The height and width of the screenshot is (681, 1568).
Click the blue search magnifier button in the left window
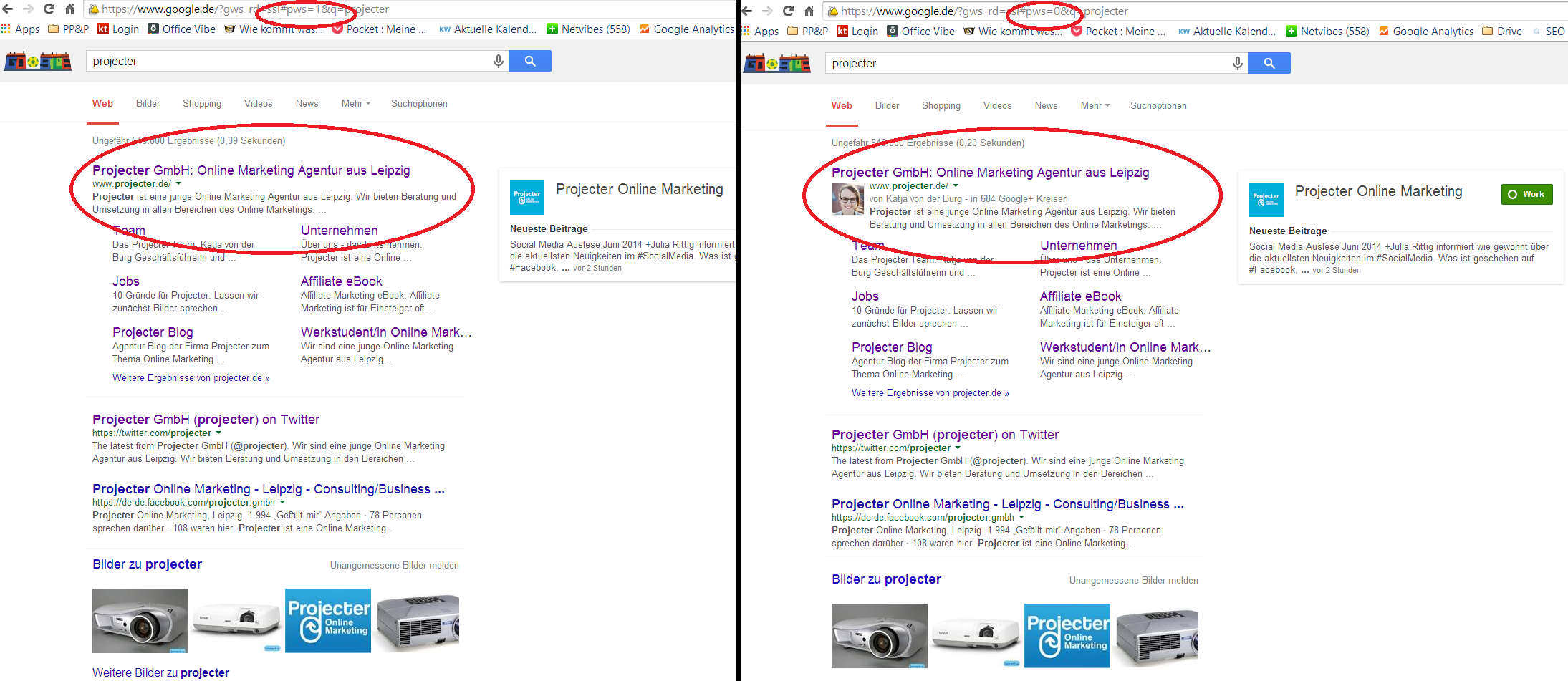click(530, 61)
